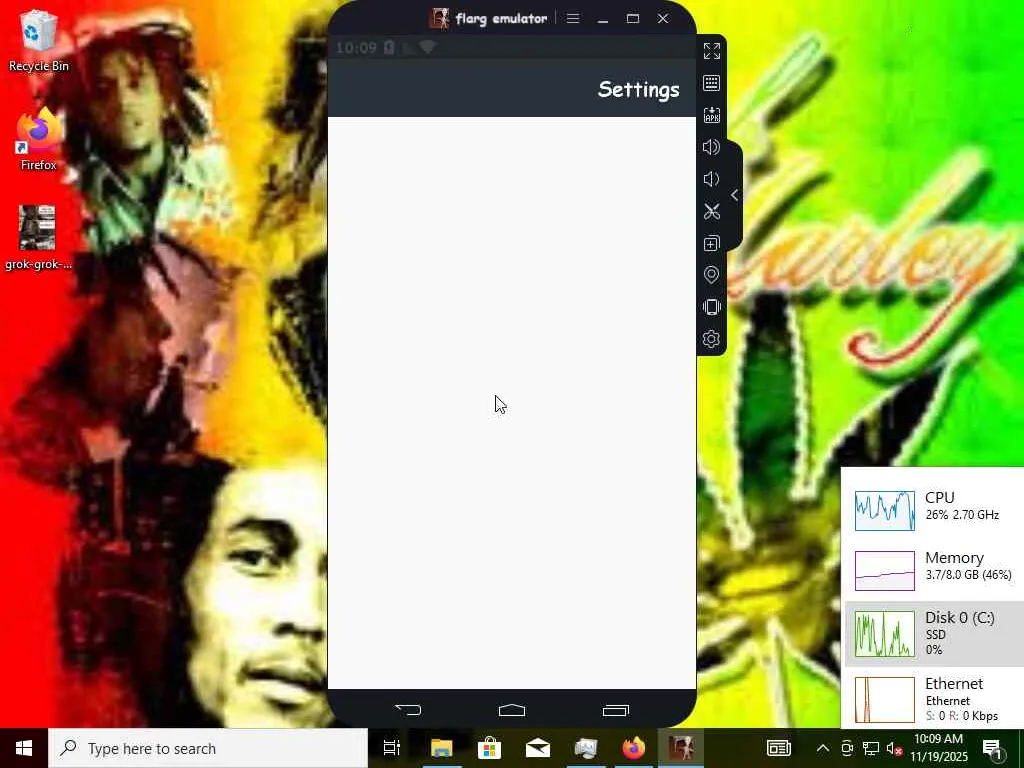The height and width of the screenshot is (768, 1024).
Task: Open File Explorer from the taskbar
Action: (x=441, y=748)
